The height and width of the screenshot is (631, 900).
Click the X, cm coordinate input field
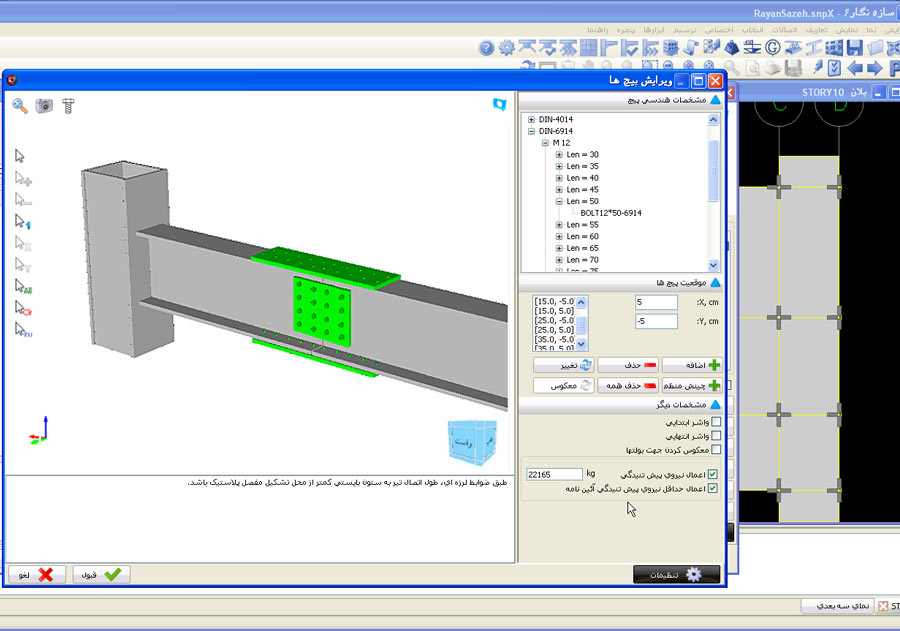pyautogui.click(x=656, y=302)
